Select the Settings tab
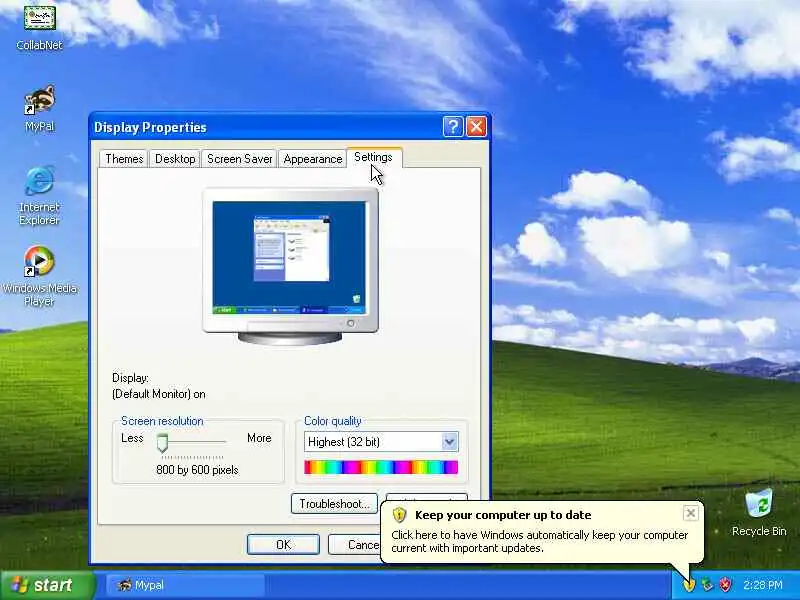The image size is (800, 600). tap(373, 158)
